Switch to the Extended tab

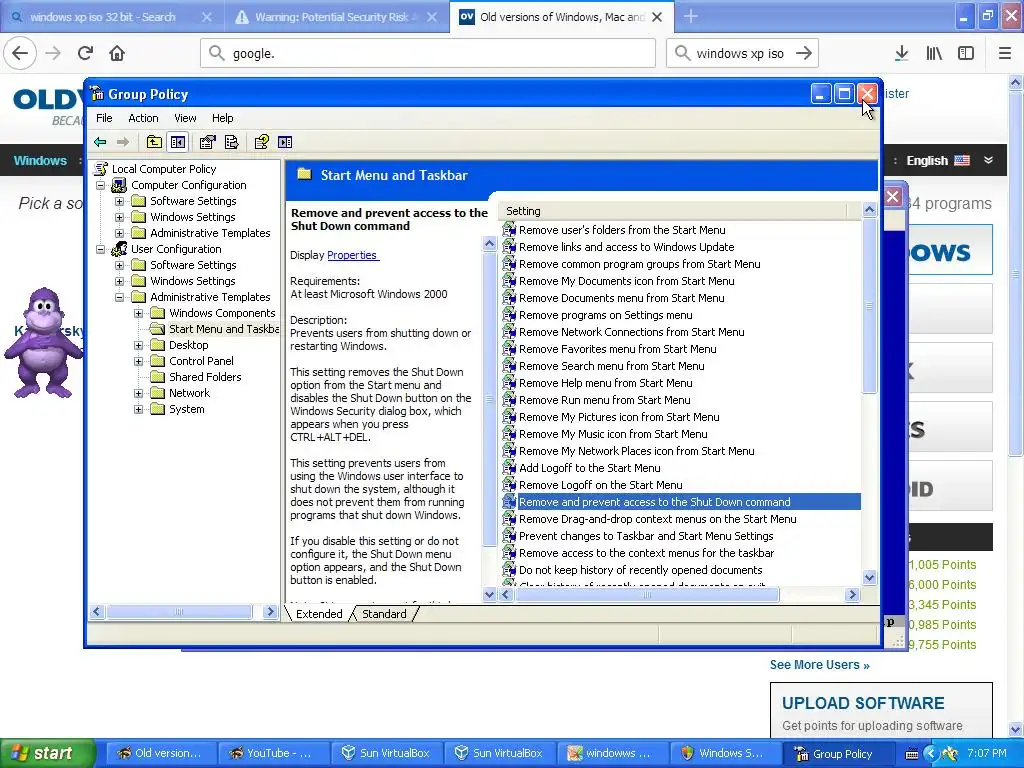point(319,614)
